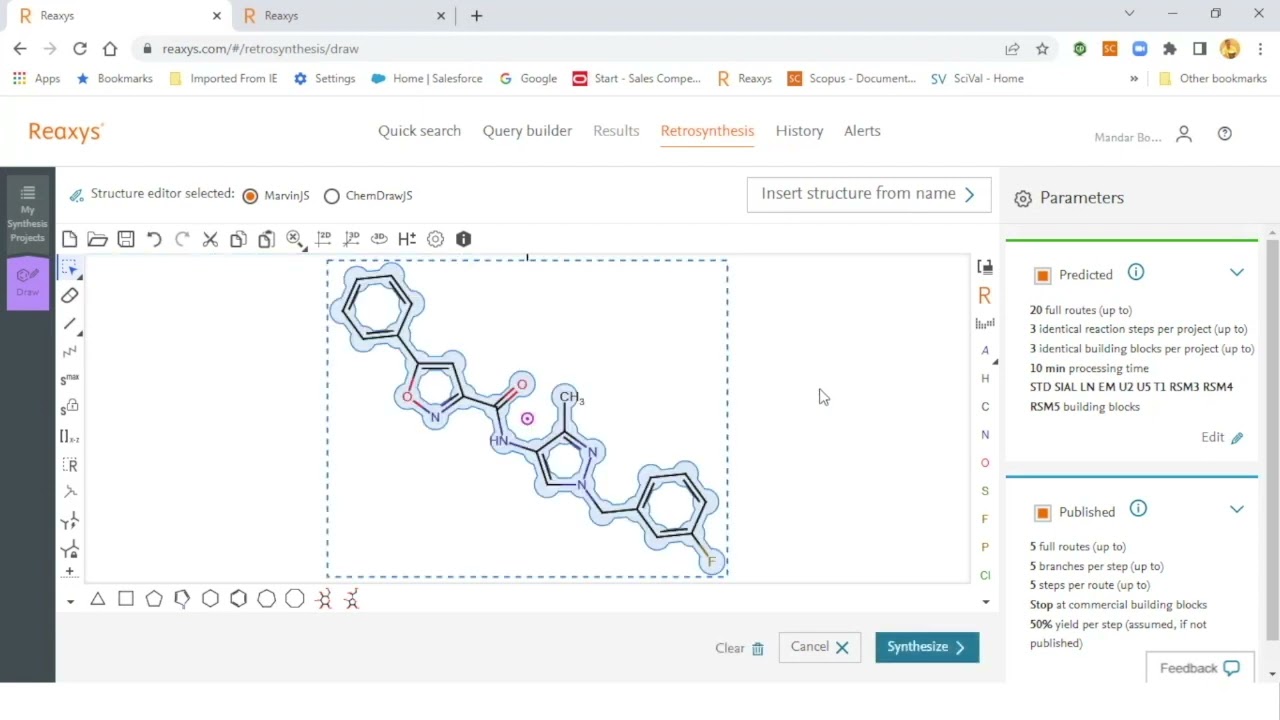Add a benzene ring template
Viewport: 1280px width, 720px height.
coord(238,599)
